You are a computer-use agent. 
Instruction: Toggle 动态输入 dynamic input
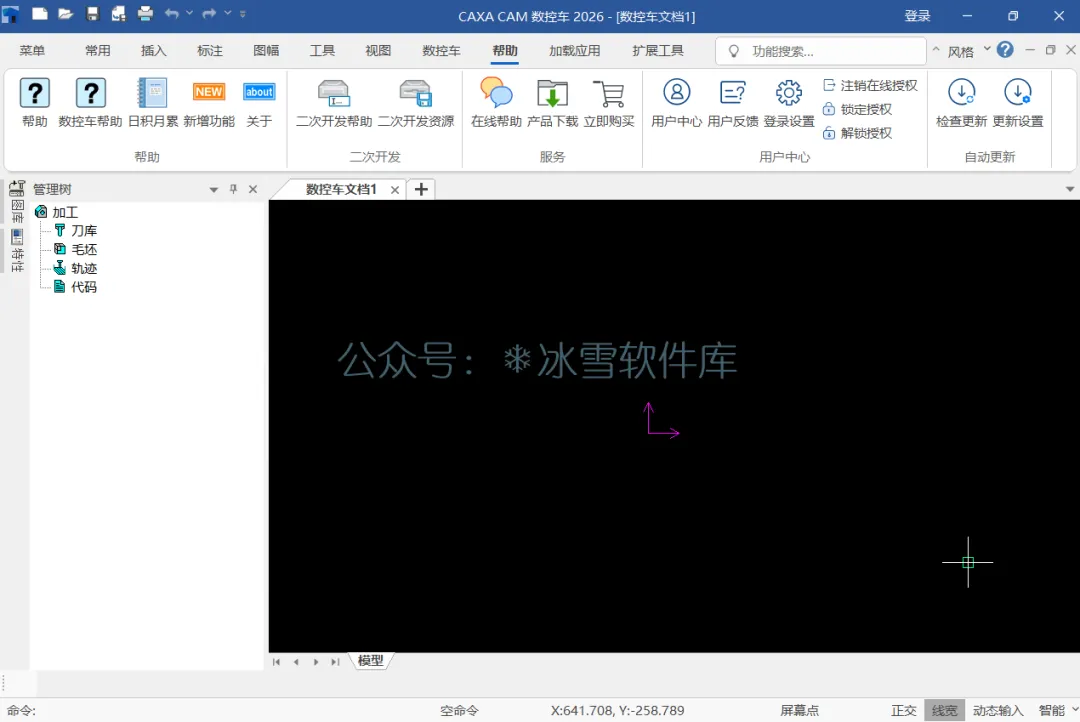[998, 710]
